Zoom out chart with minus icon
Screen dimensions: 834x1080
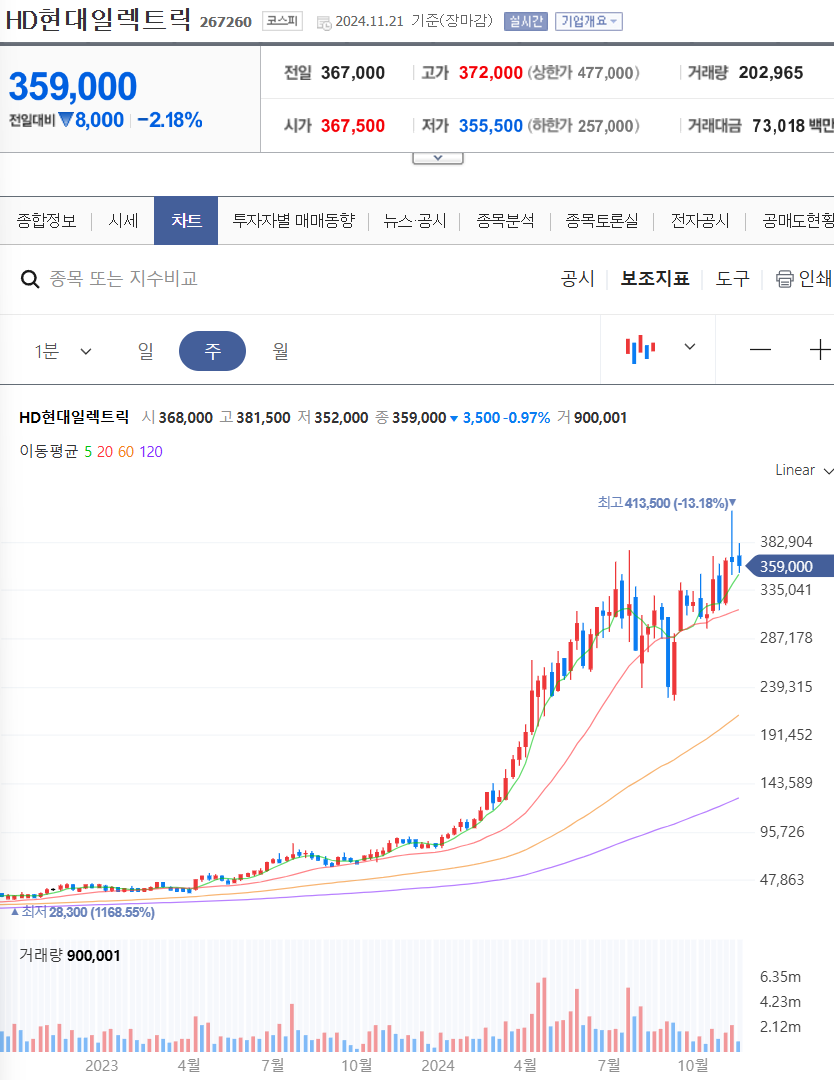coord(760,350)
